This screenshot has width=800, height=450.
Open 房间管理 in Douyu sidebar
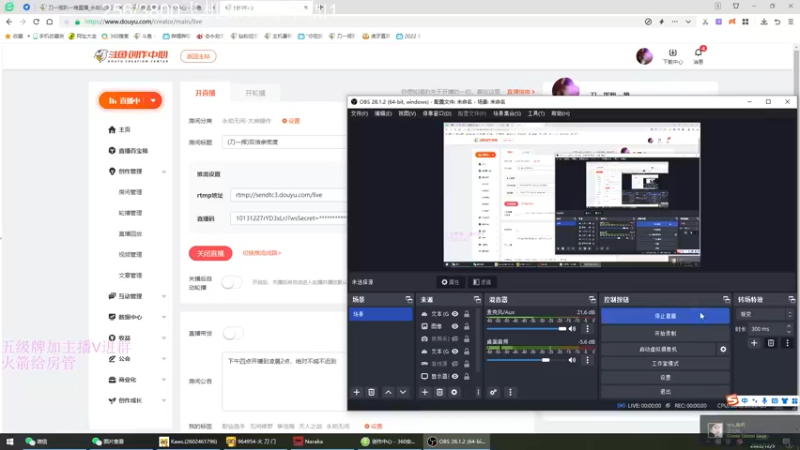tap(130, 192)
